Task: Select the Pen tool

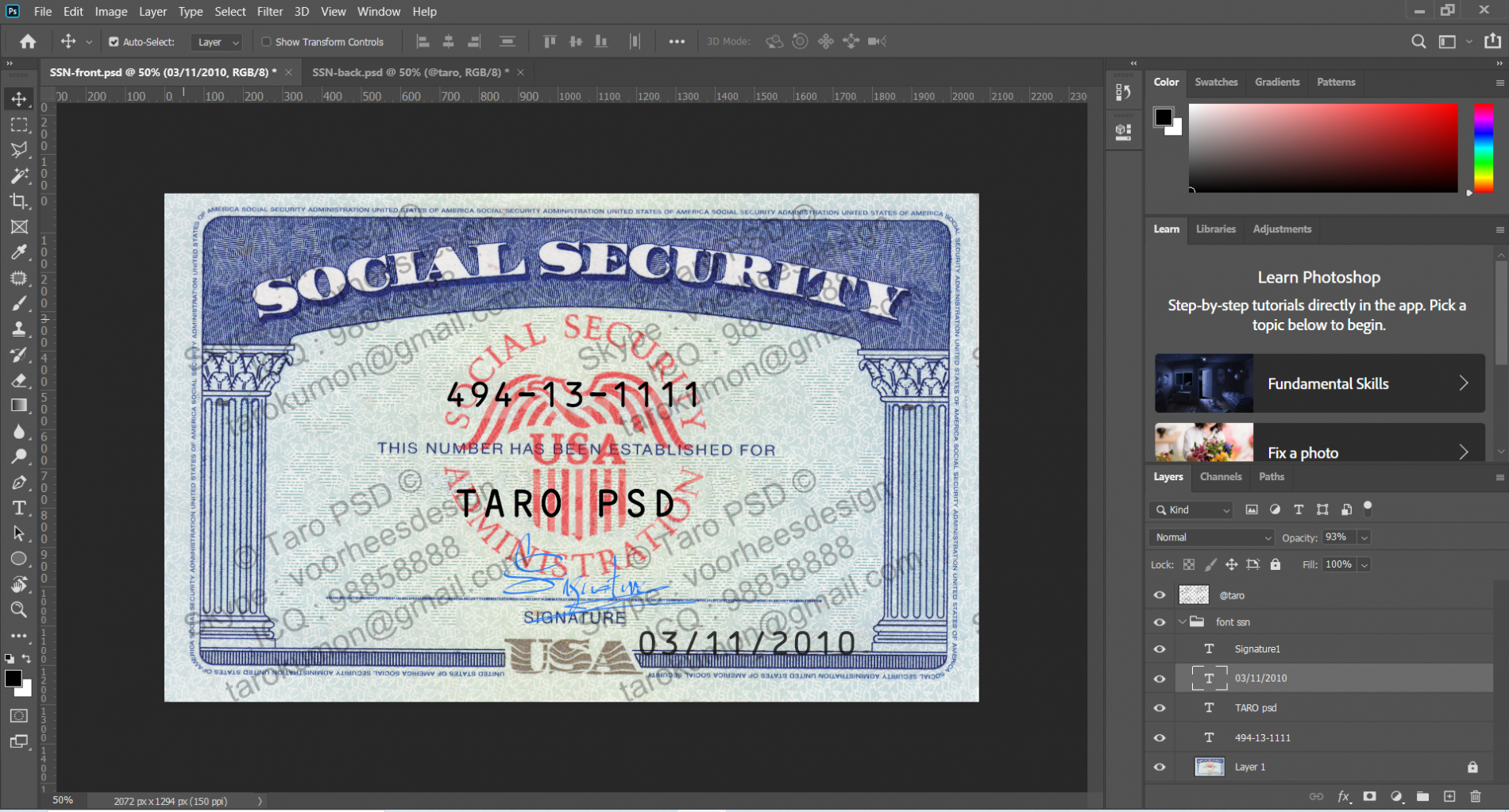Action: point(19,483)
